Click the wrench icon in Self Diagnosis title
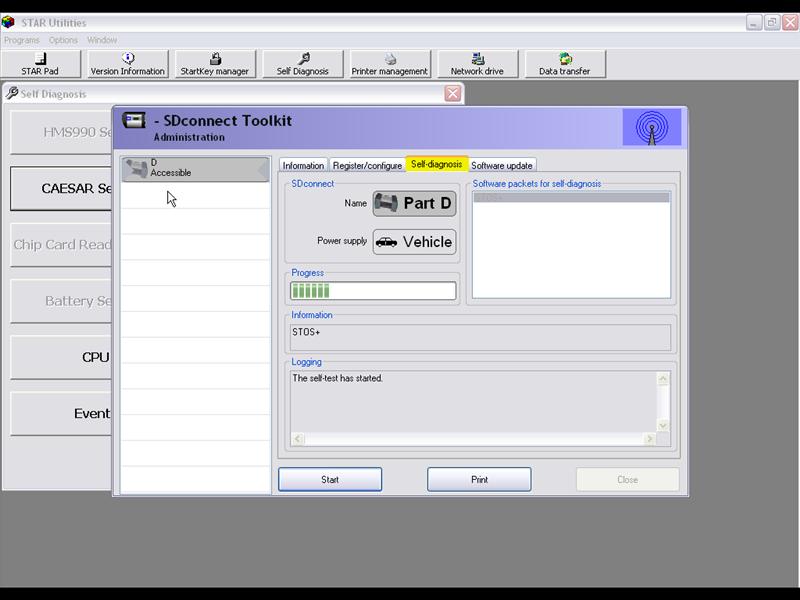 (12, 93)
